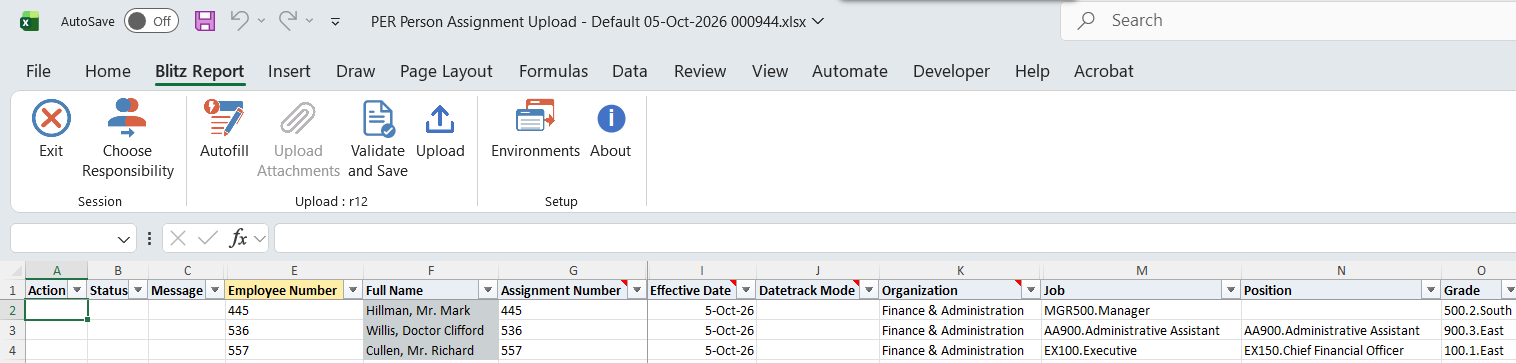Switch to the Automate tab
The height and width of the screenshot is (363, 1516).
850,71
